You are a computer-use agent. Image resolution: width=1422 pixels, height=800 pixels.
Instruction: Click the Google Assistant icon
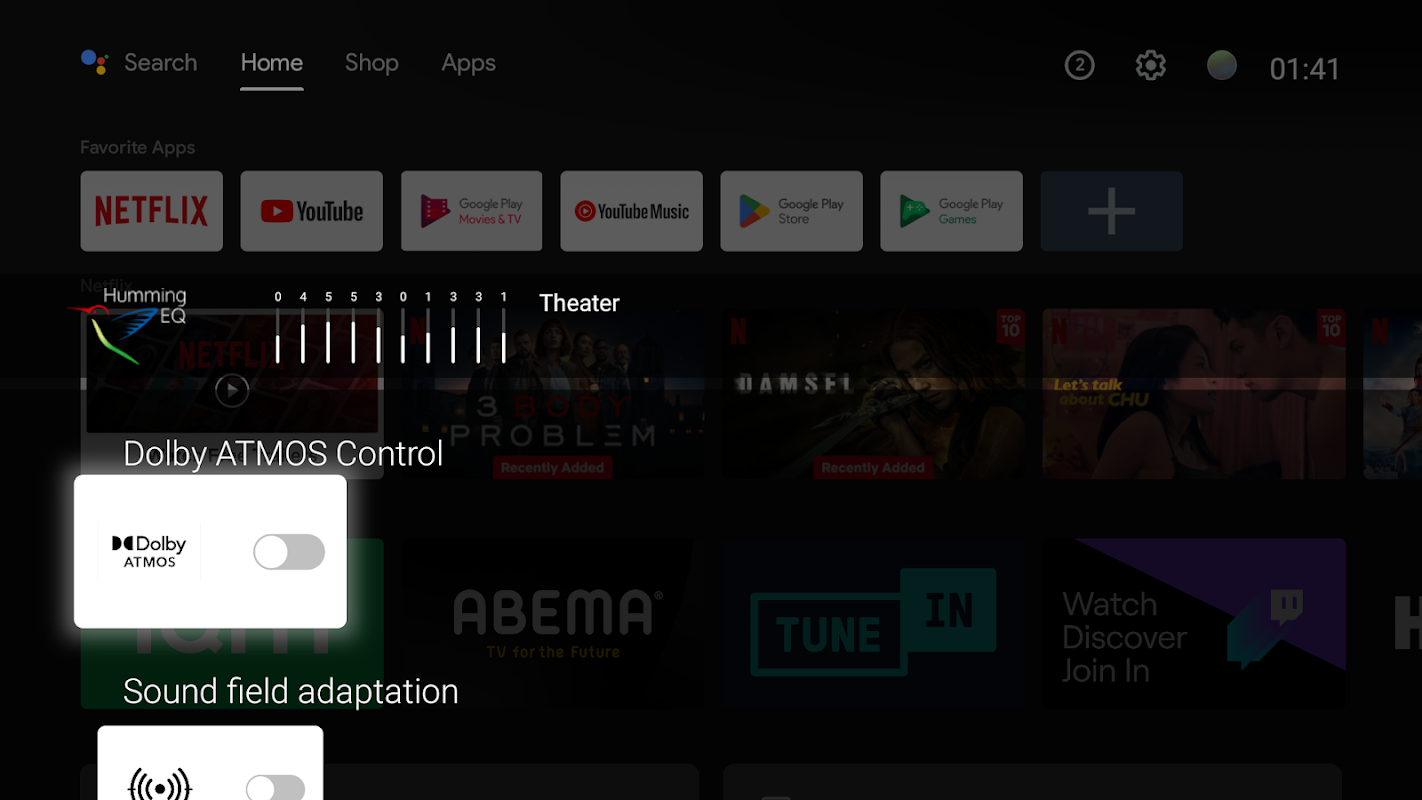pyautogui.click(x=94, y=62)
